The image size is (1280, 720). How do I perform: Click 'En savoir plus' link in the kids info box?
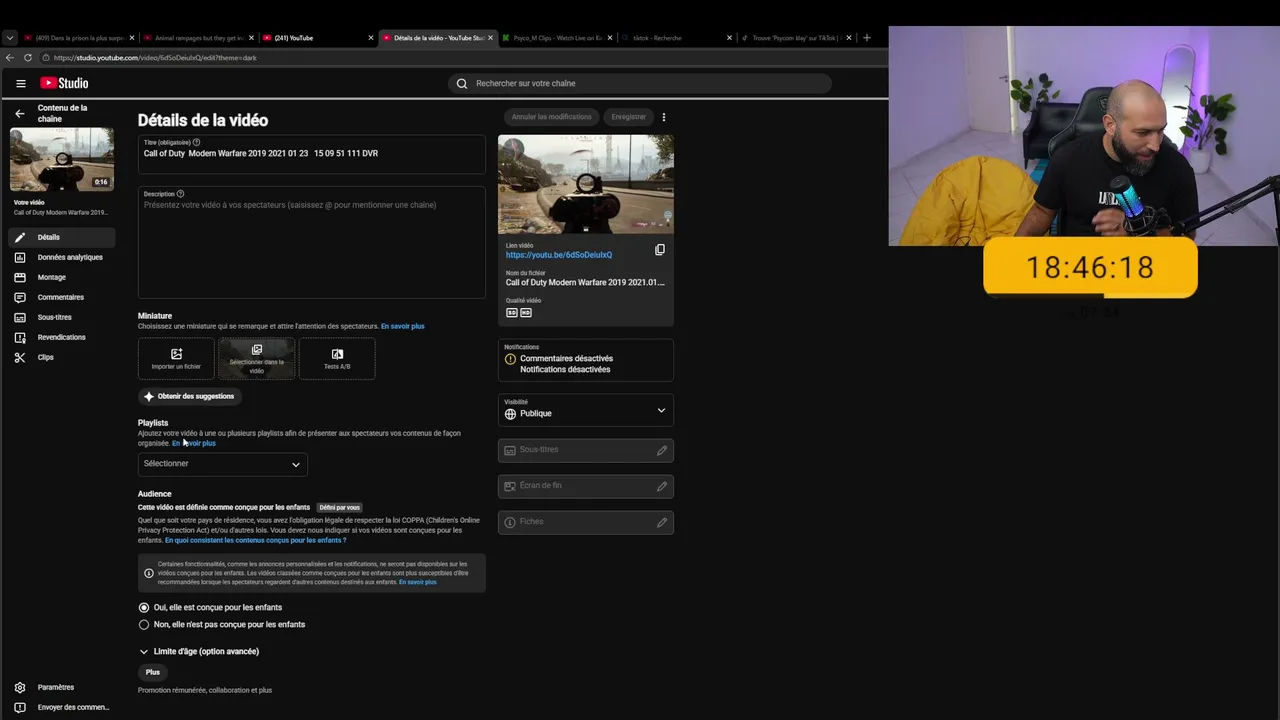(418, 582)
